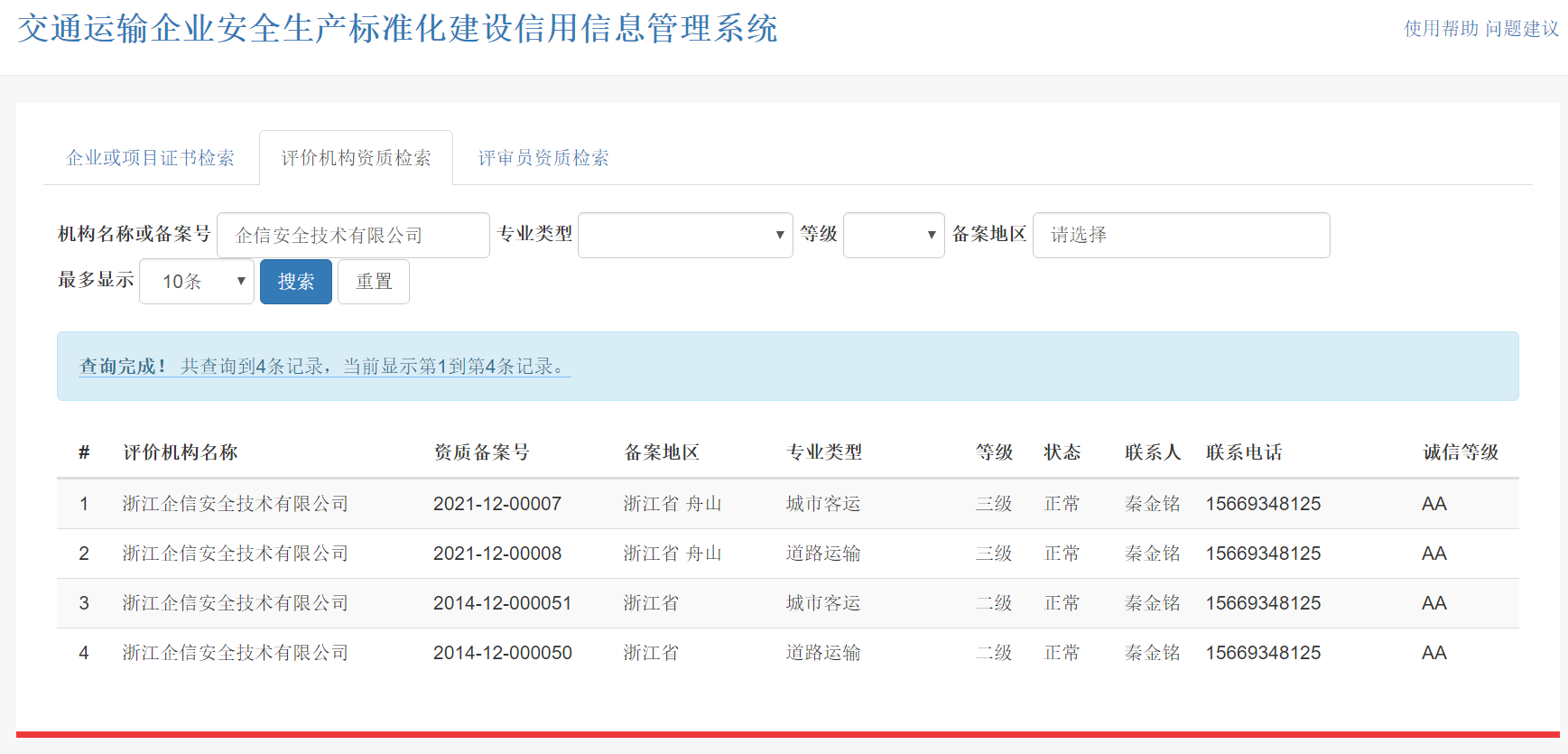Click phone 15669348125 in row 2
This screenshot has height=754, width=1568.
(x=1264, y=554)
